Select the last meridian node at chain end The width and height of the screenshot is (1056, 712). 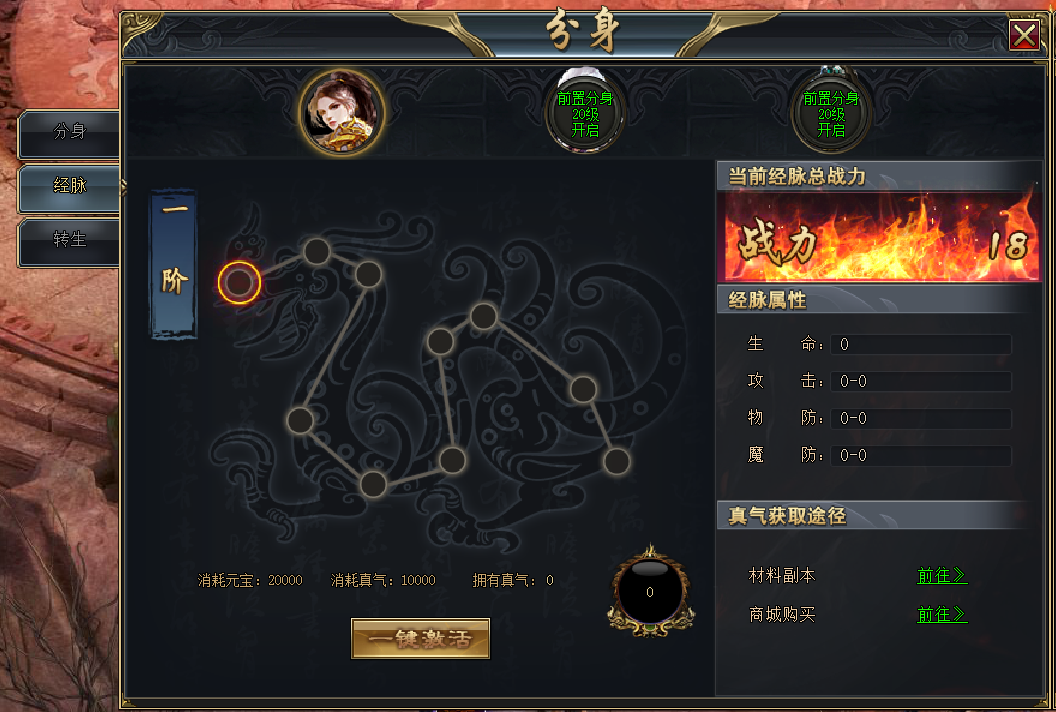[616, 461]
